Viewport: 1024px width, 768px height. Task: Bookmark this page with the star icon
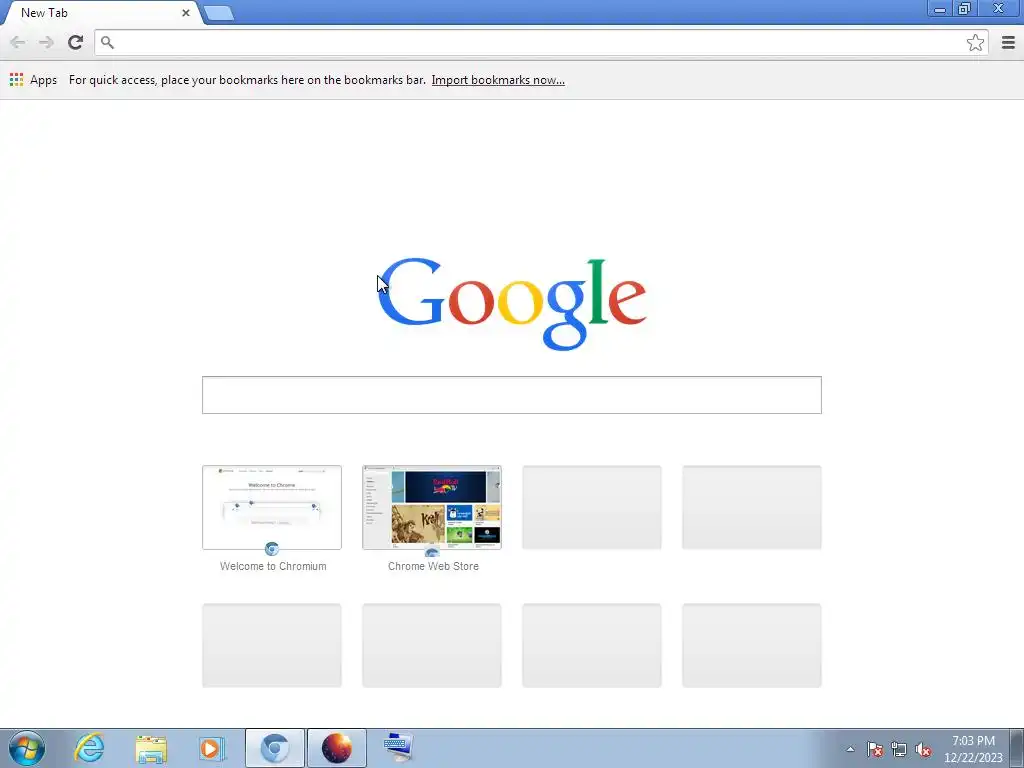[x=975, y=42]
